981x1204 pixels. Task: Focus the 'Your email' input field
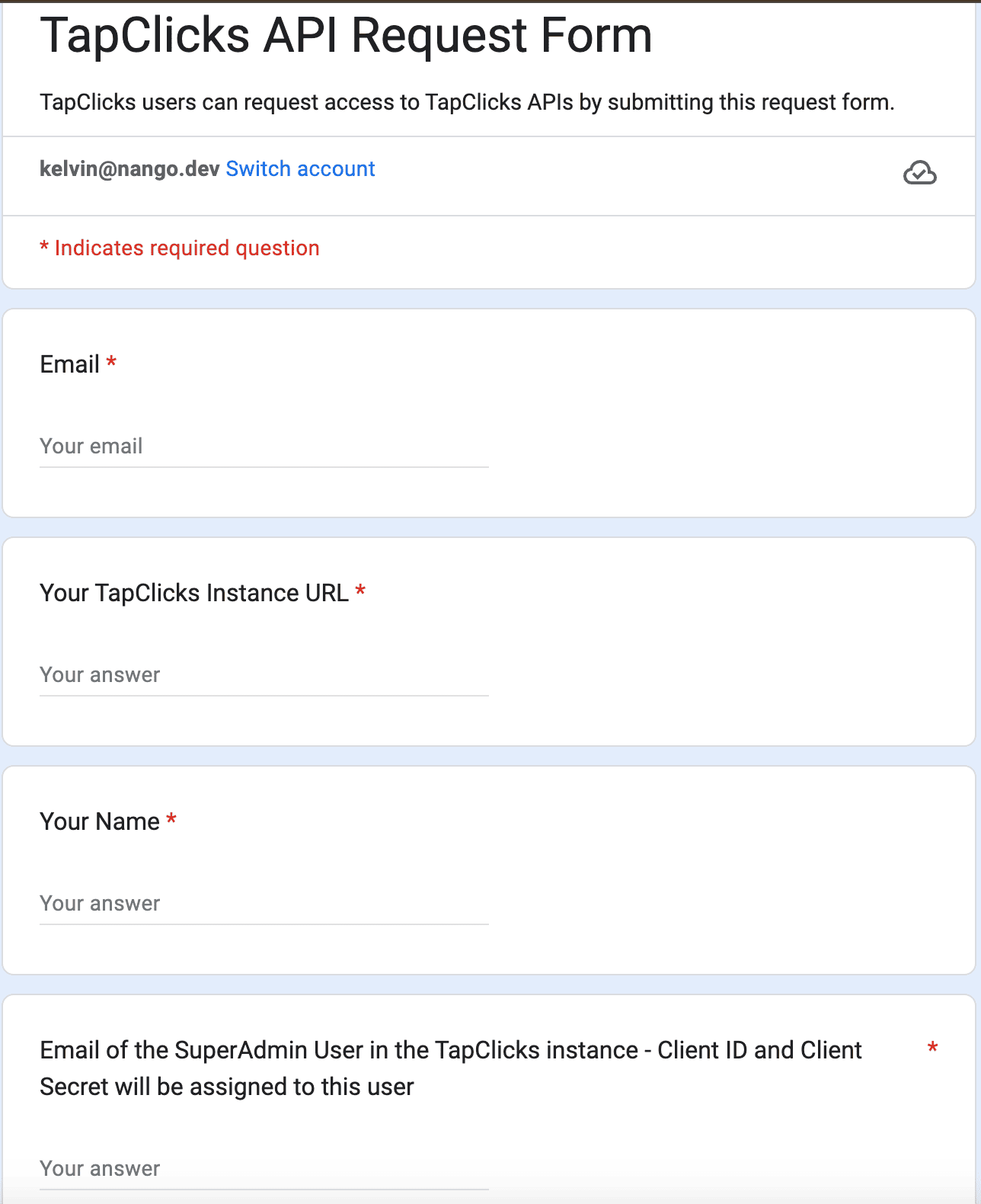click(264, 447)
